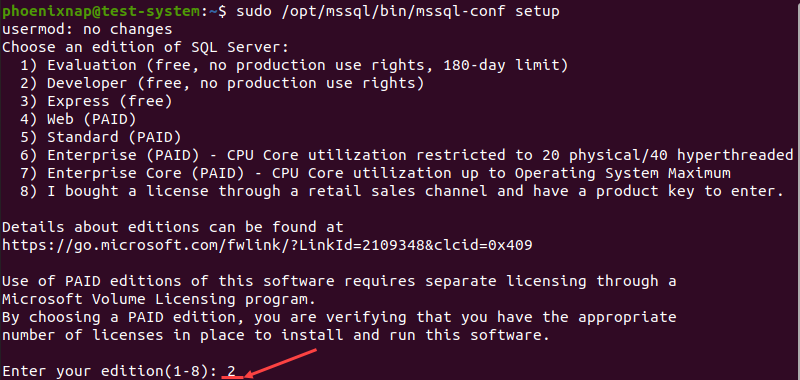
Task: Click the red arrow annotation tip
Action: click(246, 375)
